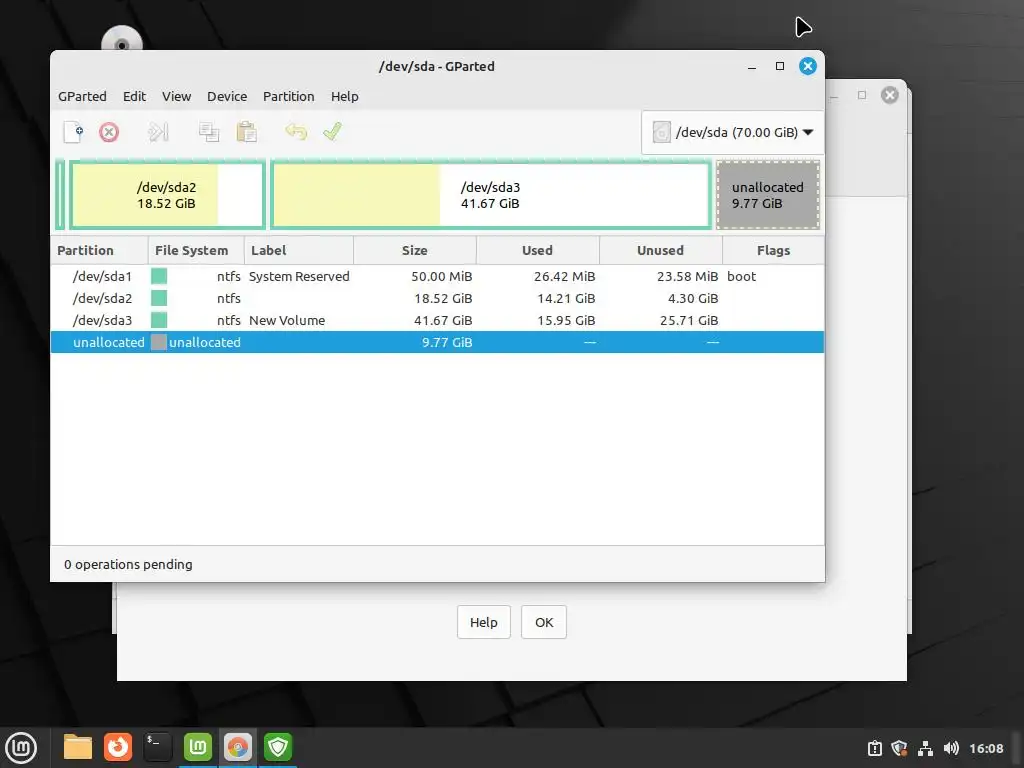Image resolution: width=1024 pixels, height=768 pixels.
Task: Click the New partition toolbar icon
Action: [73, 132]
